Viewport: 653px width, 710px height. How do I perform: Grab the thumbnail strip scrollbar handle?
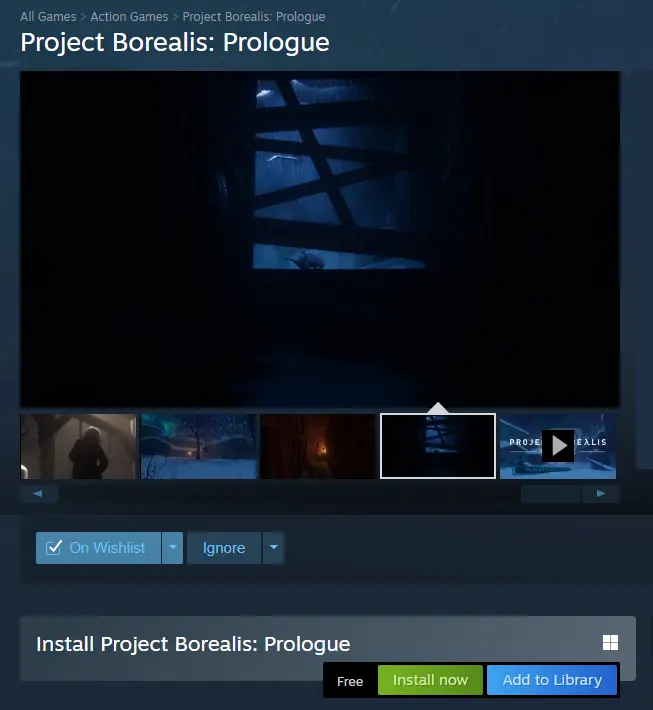[551, 494]
